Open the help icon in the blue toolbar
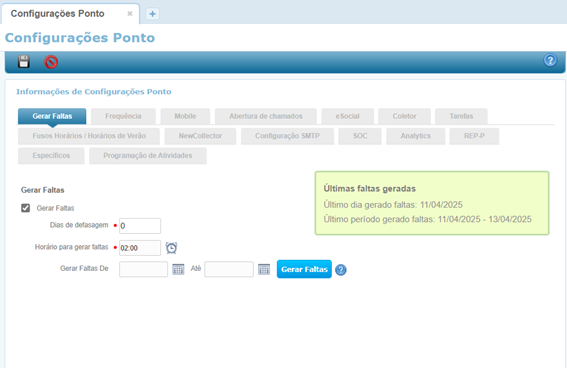Viewport: 567px width, 368px height. (x=550, y=60)
